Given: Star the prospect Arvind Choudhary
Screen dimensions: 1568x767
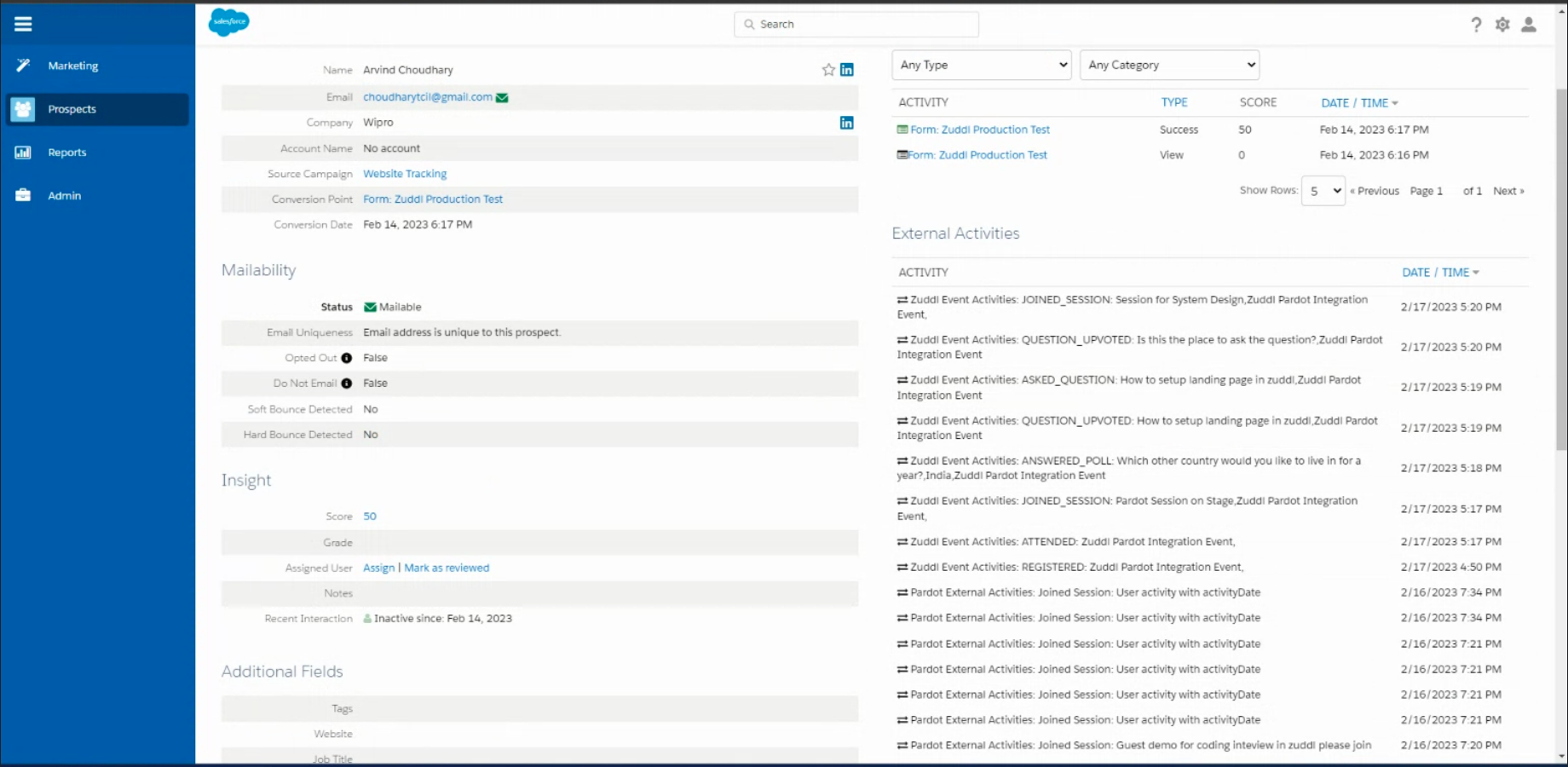Looking at the screenshot, I should click(x=828, y=70).
